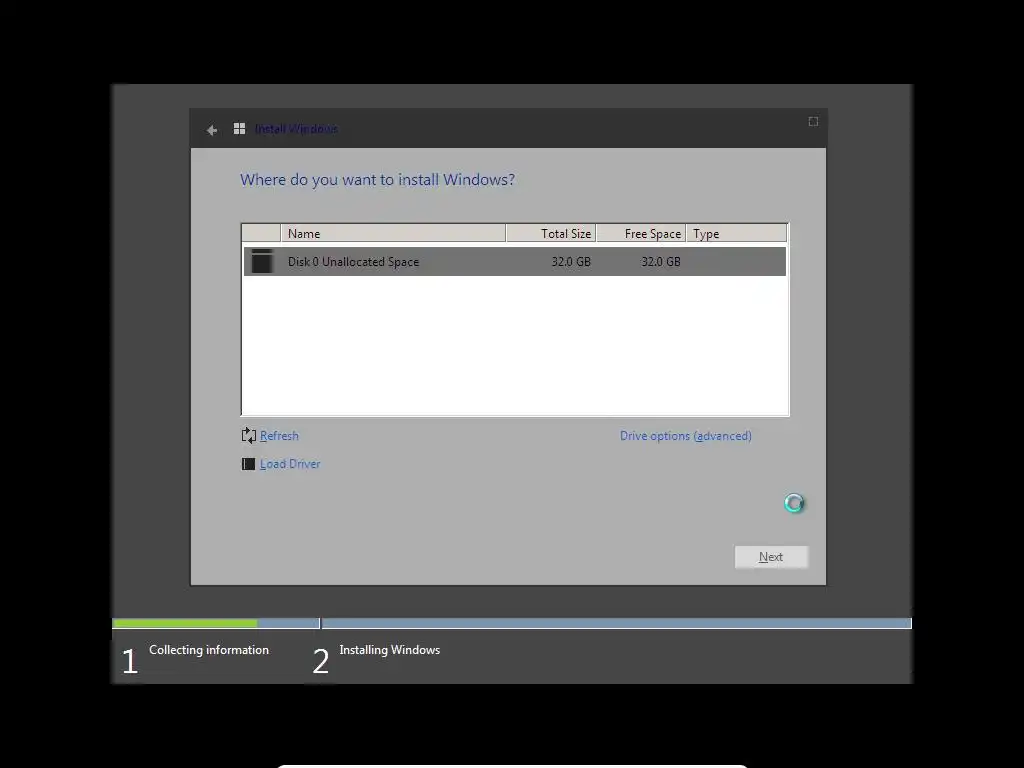Click the Installing Windows step label
1024x768 pixels.
click(x=390, y=650)
